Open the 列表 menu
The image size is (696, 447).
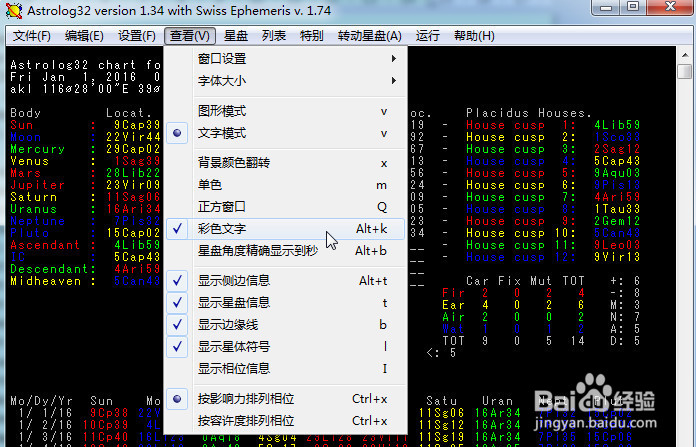[273, 36]
